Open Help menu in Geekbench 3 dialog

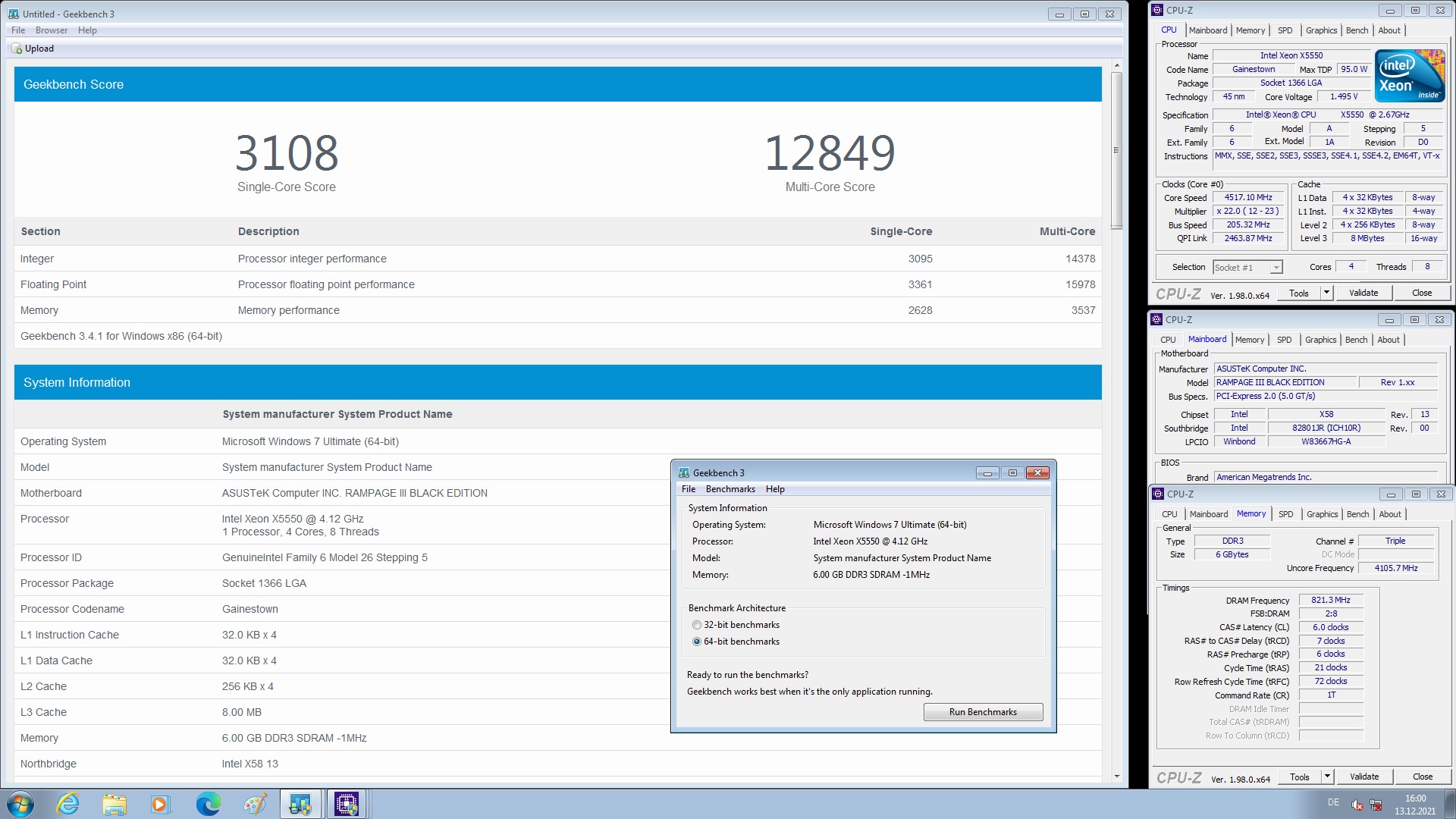click(x=775, y=489)
